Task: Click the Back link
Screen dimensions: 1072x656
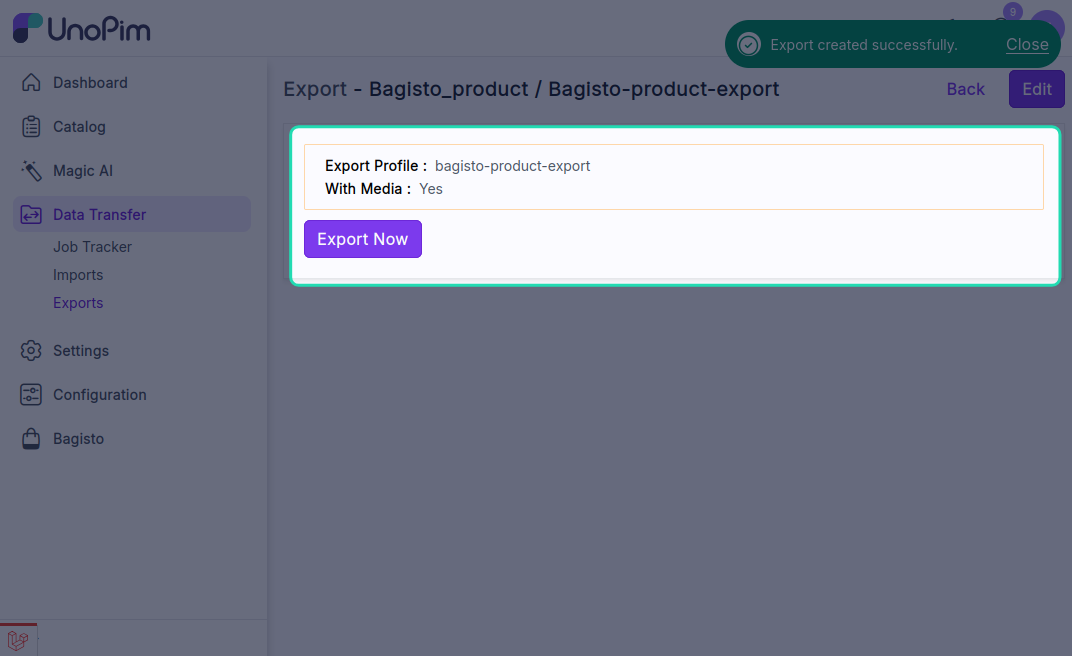Action: tap(965, 89)
